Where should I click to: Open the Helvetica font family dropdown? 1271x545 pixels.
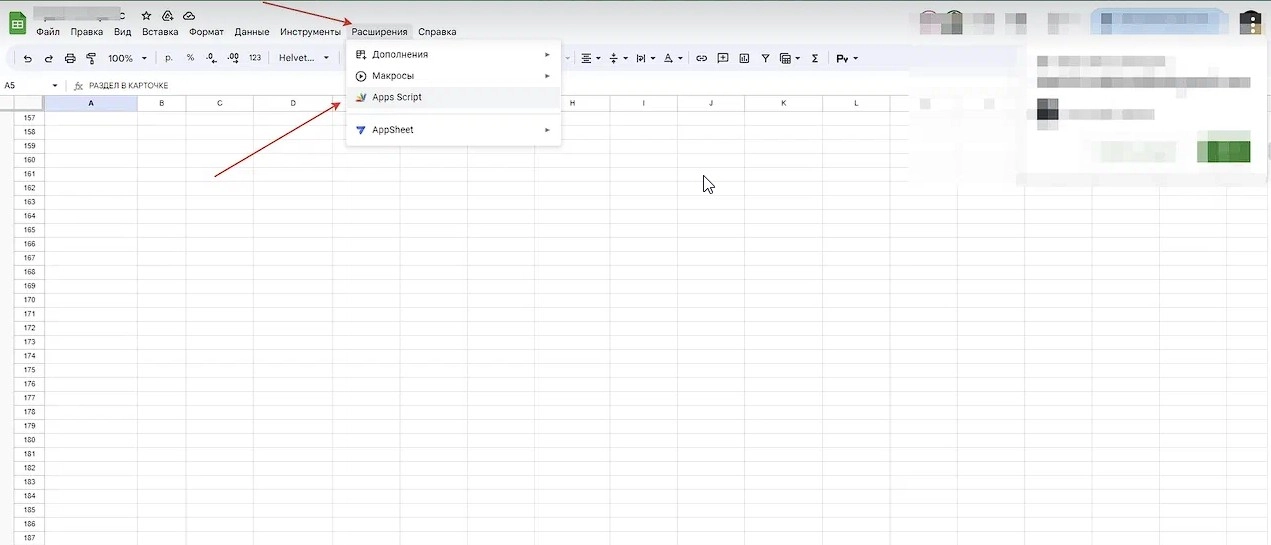pyautogui.click(x=304, y=59)
